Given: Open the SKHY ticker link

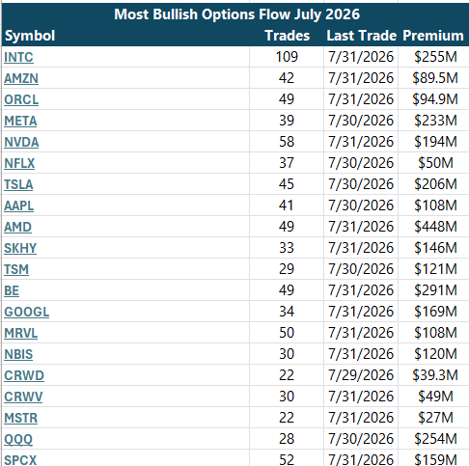Looking at the screenshot, I should coord(20,248).
